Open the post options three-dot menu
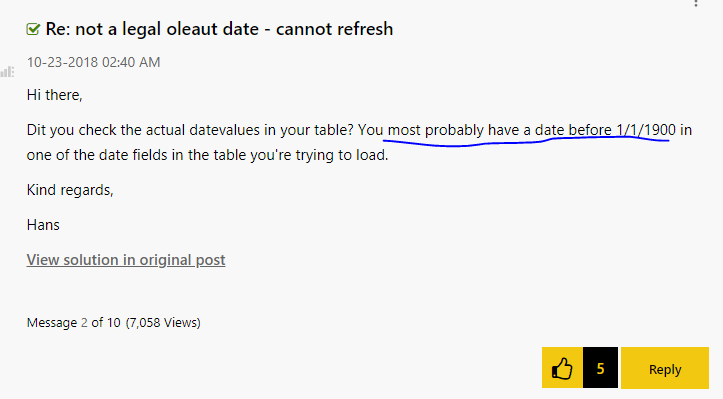 pyautogui.click(x=696, y=3)
